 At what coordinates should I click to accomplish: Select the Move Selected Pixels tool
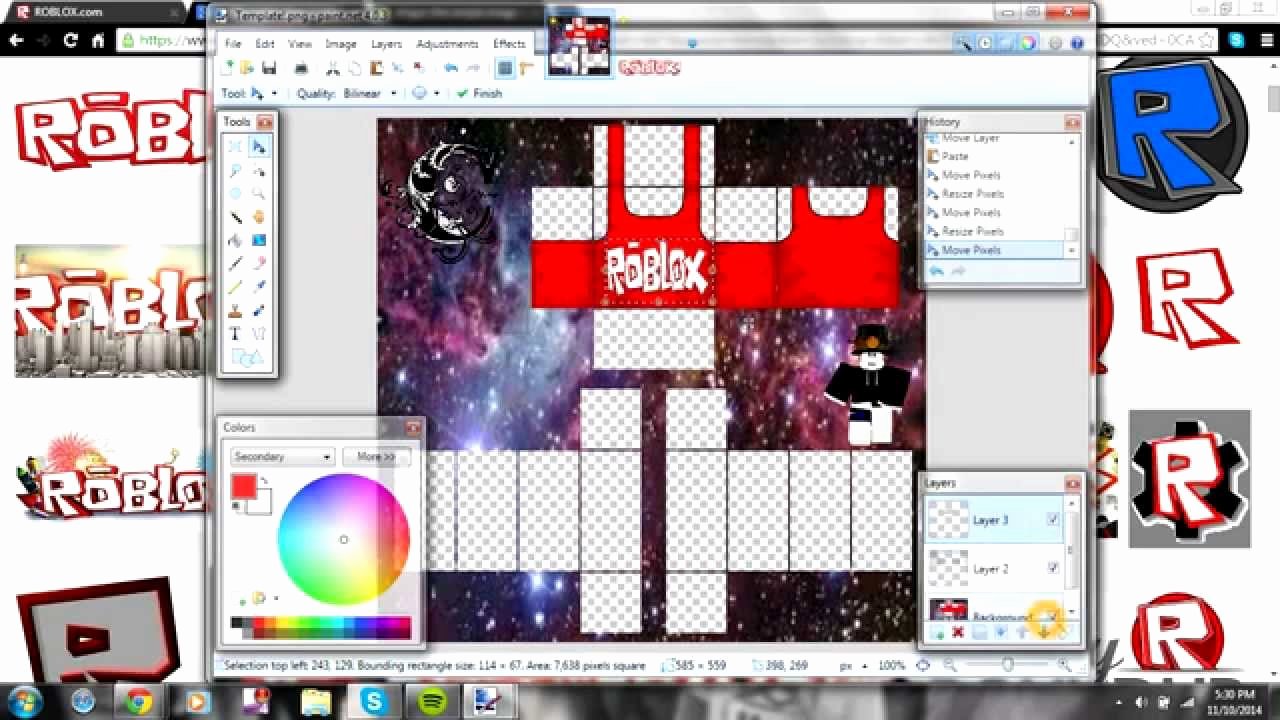point(259,146)
